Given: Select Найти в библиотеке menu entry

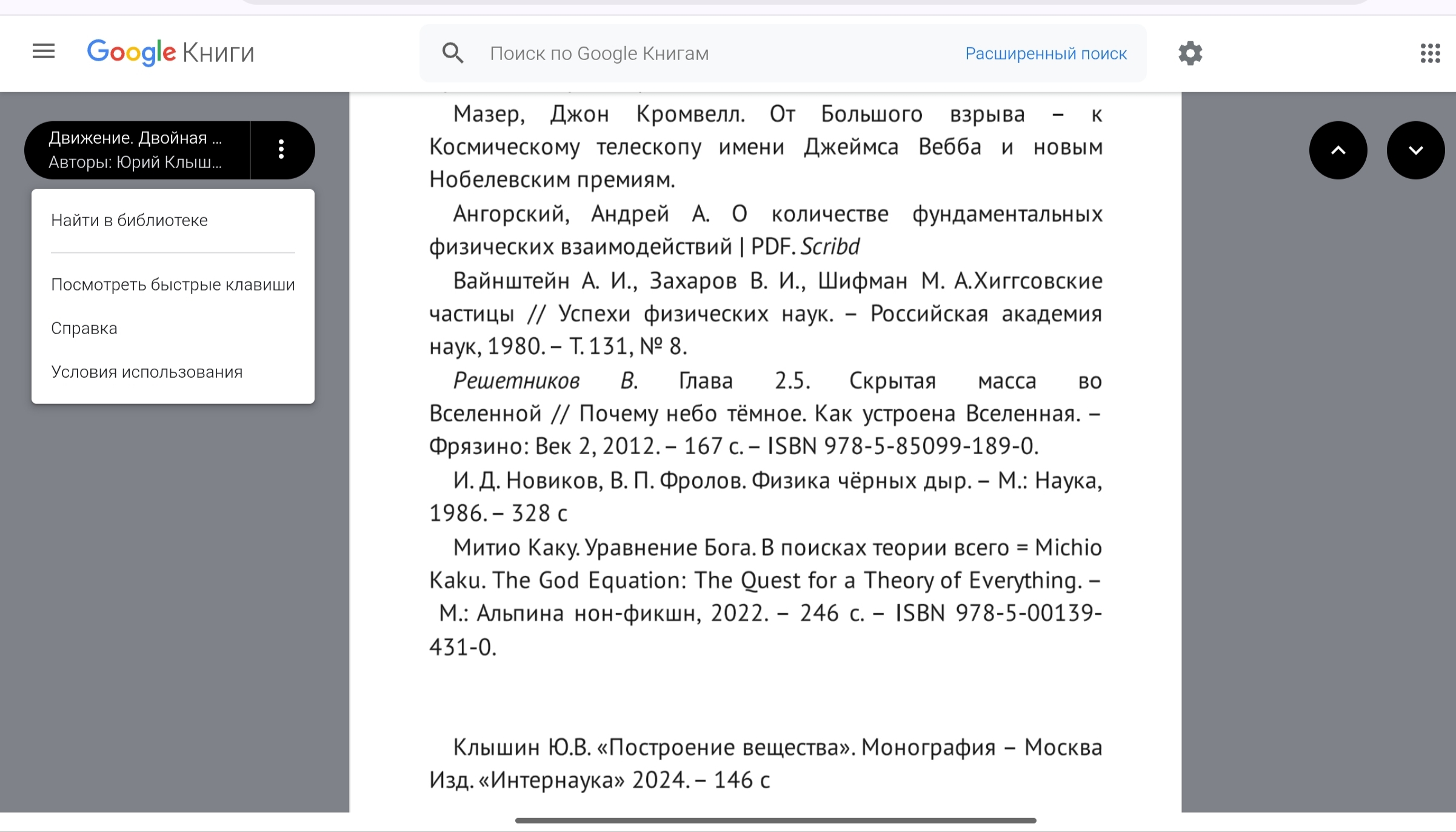Looking at the screenshot, I should (129, 220).
